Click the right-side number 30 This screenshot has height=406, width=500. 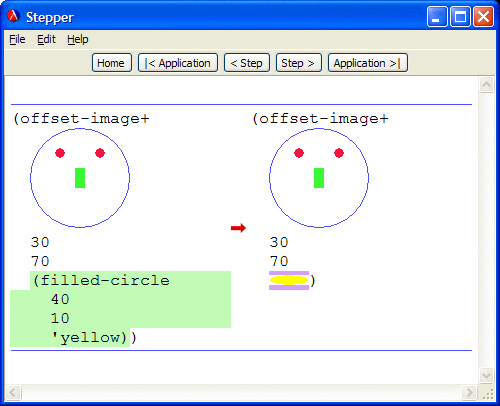click(x=279, y=242)
